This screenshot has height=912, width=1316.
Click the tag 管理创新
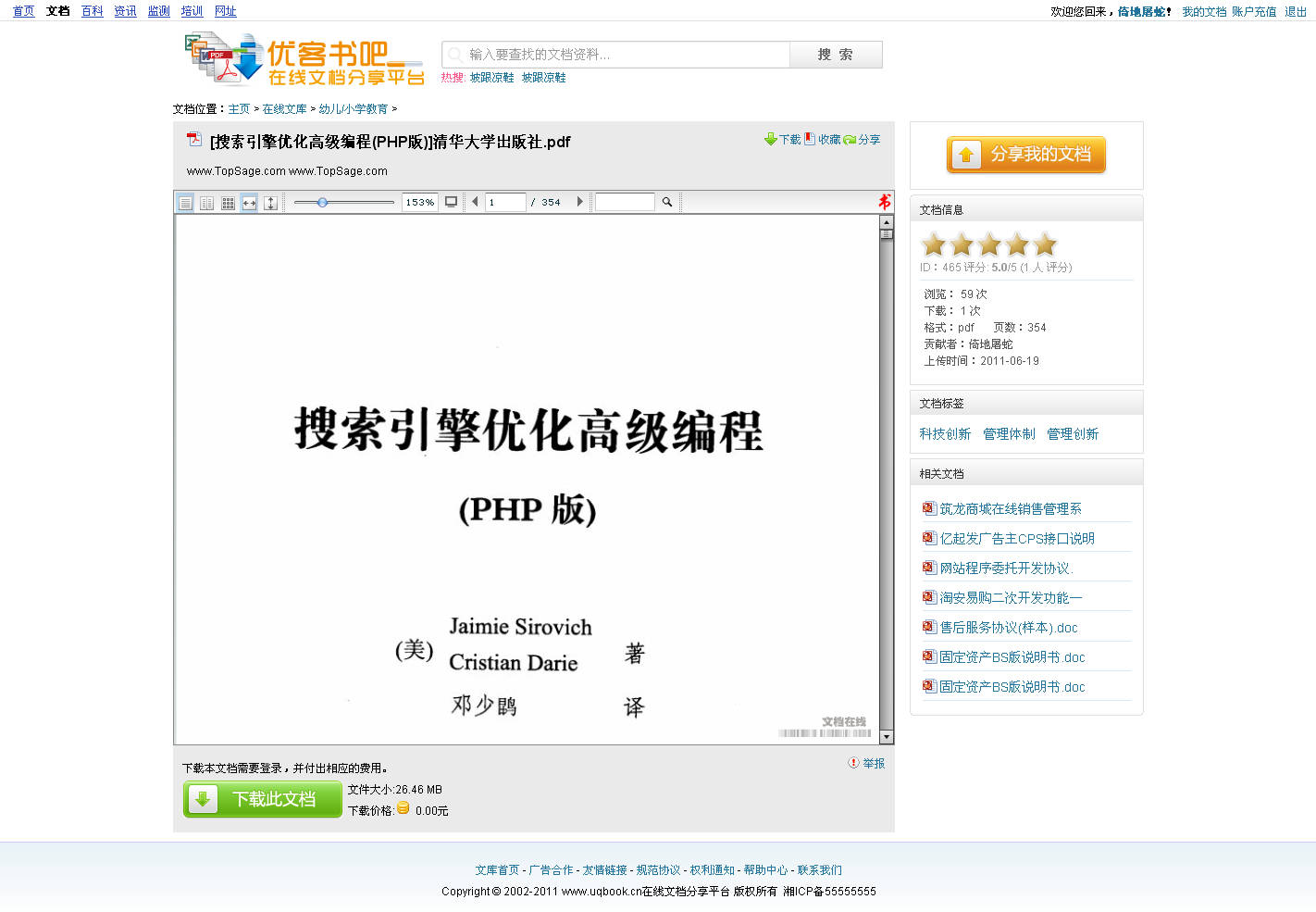tap(1073, 434)
